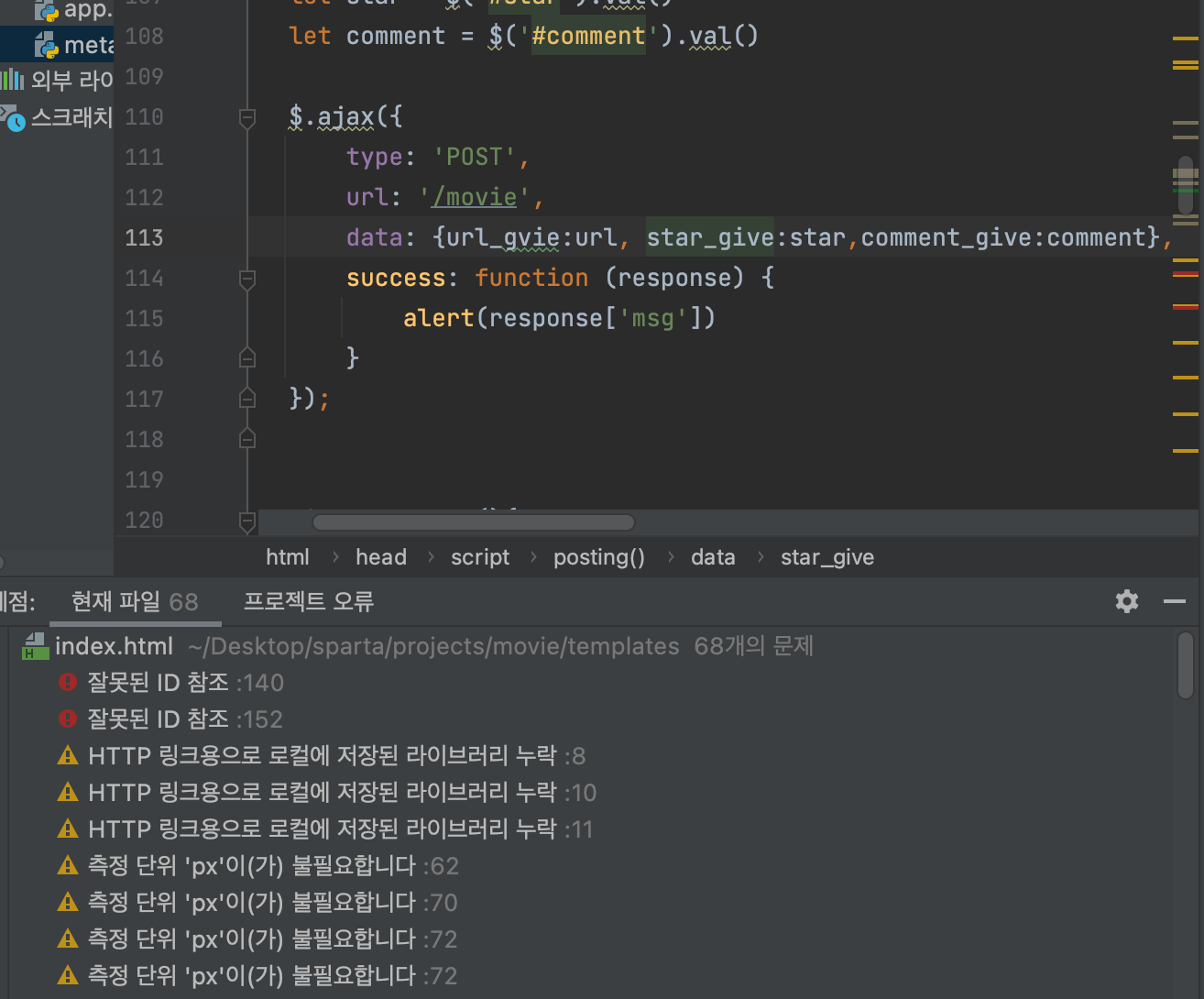Click '#comment' selector on line 108
Screen dimensions: 1204x999
(588, 36)
